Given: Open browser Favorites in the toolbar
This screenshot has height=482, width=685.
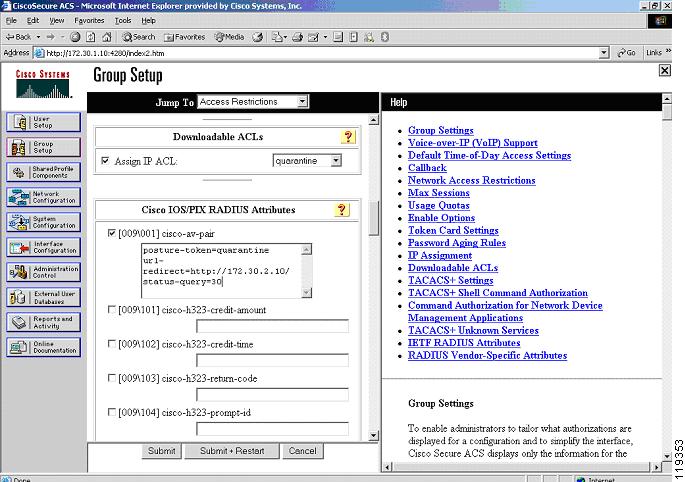Looking at the screenshot, I should coord(184,37).
